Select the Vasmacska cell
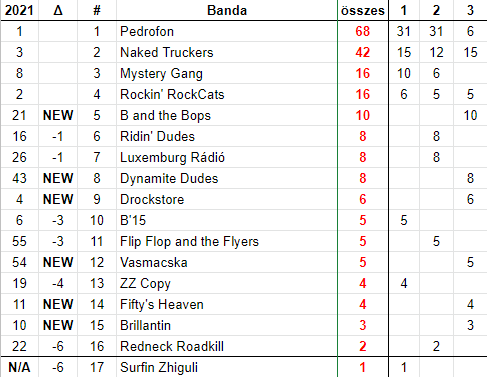487x377 pixels. pos(227,262)
